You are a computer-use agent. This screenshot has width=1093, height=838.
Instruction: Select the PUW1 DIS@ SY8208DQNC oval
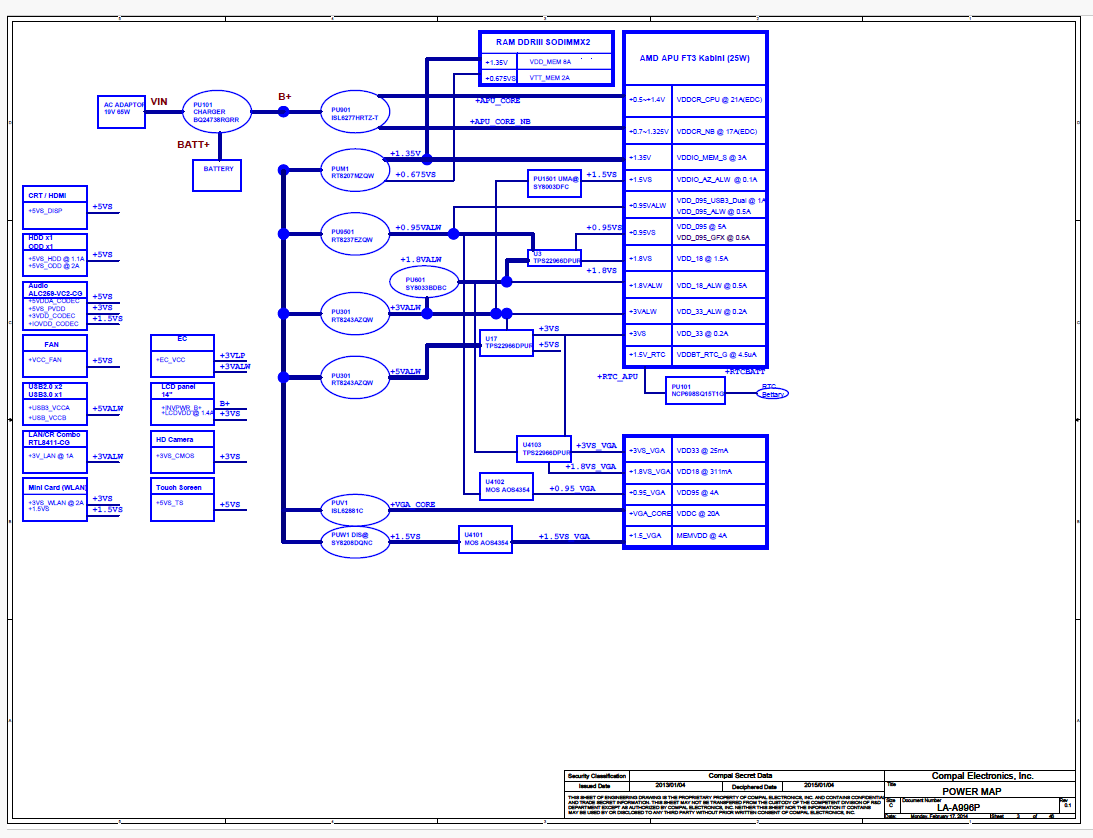coord(355,541)
